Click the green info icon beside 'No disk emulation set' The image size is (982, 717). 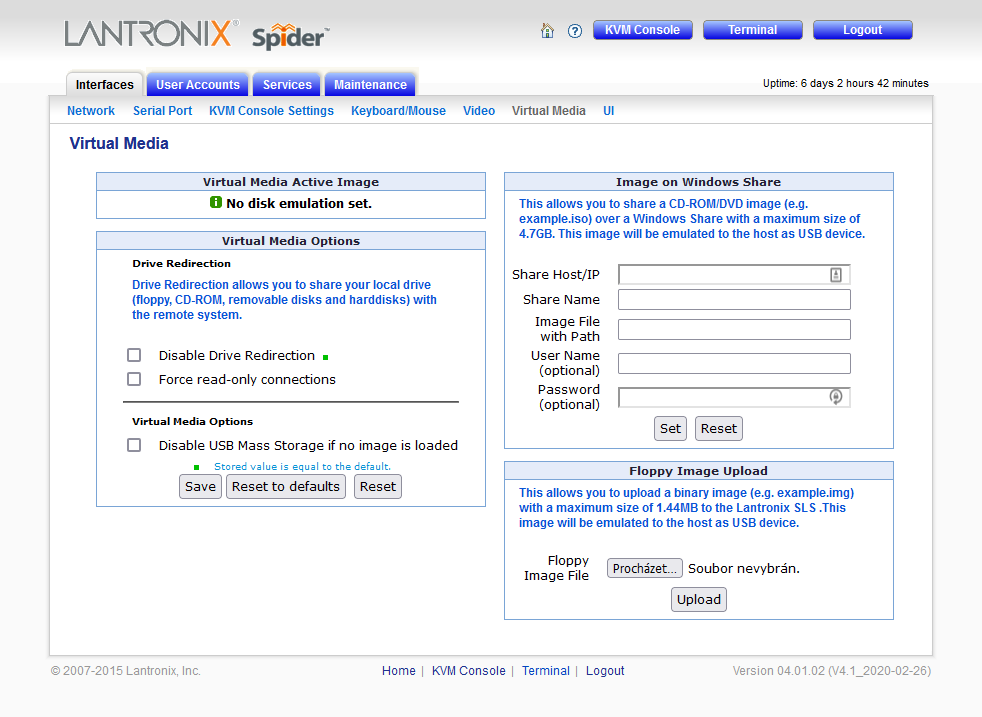pyautogui.click(x=216, y=203)
